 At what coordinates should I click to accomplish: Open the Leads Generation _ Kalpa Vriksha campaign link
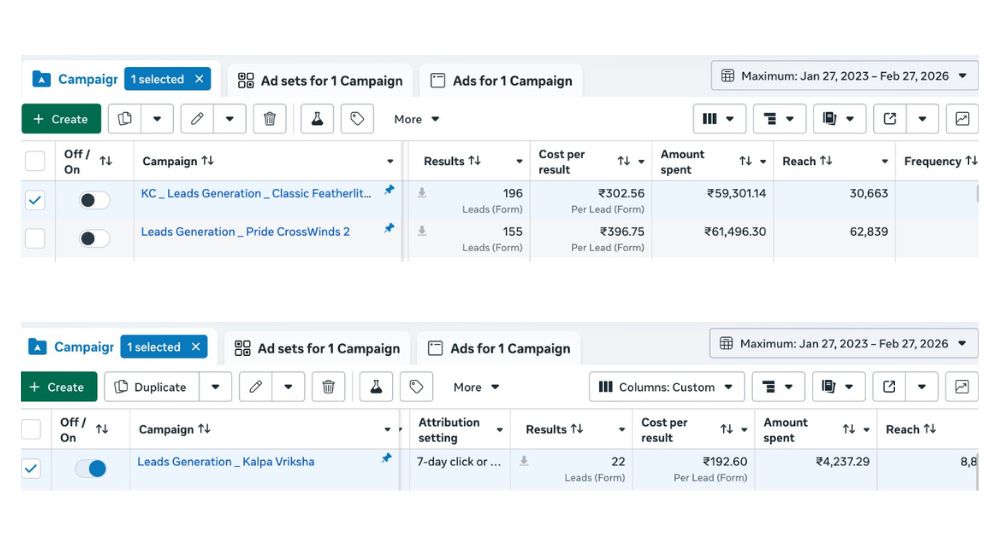[x=225, y=462]
